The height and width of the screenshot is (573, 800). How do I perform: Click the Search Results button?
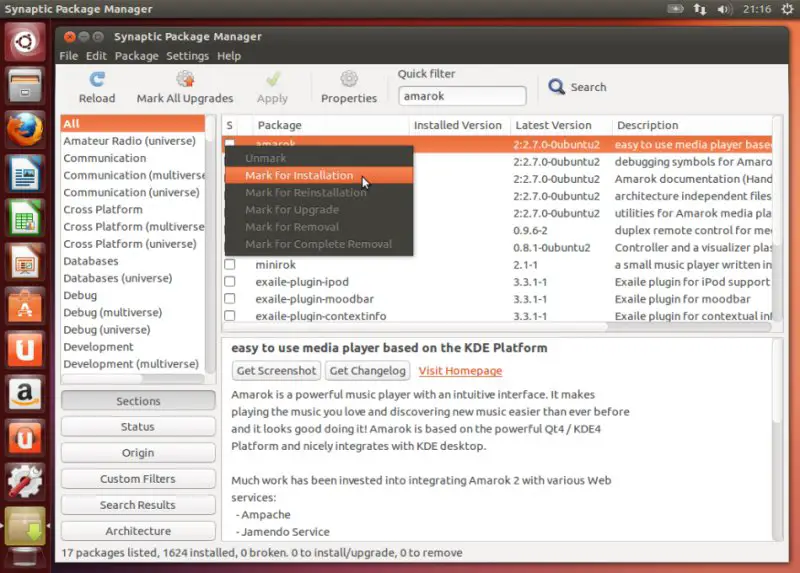[x=138, y=505]
